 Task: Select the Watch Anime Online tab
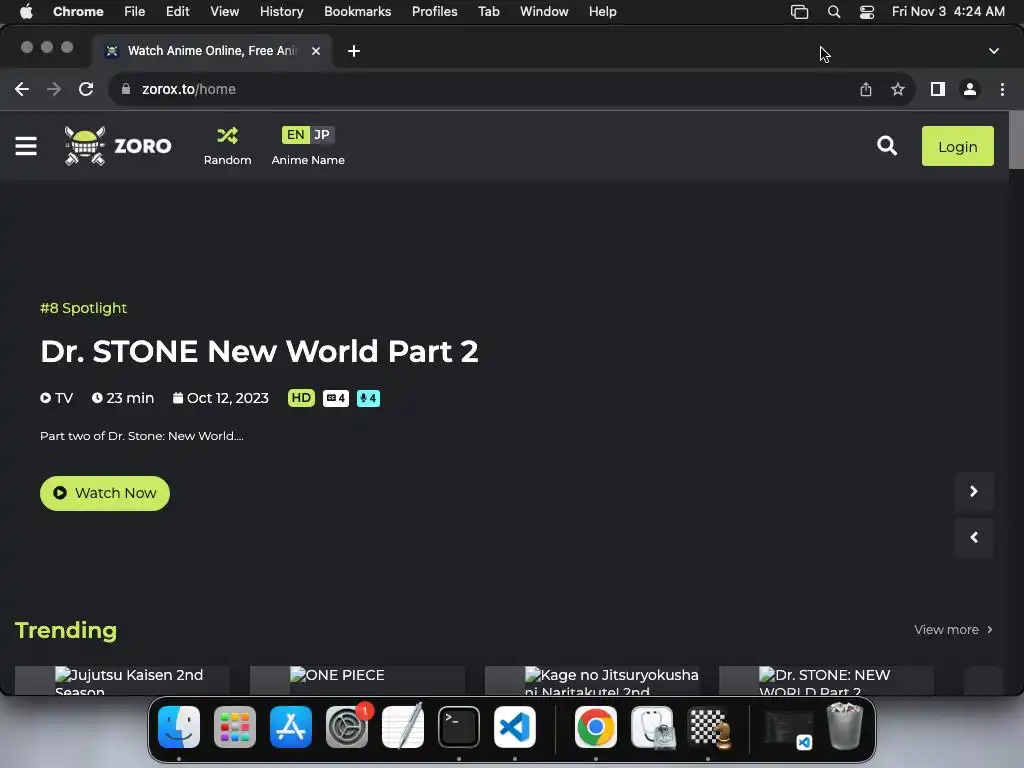coord(212,51)
